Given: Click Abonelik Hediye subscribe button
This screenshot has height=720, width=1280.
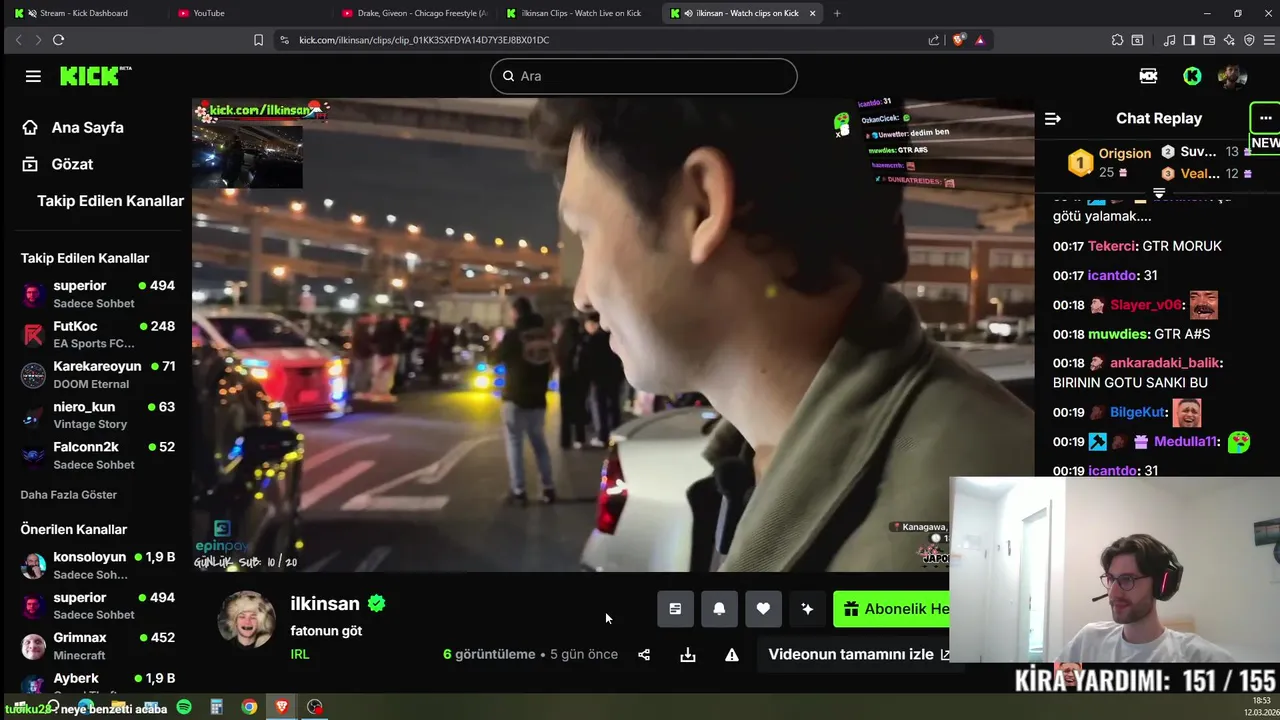Looking at the screenshot, I should [891, 609].
